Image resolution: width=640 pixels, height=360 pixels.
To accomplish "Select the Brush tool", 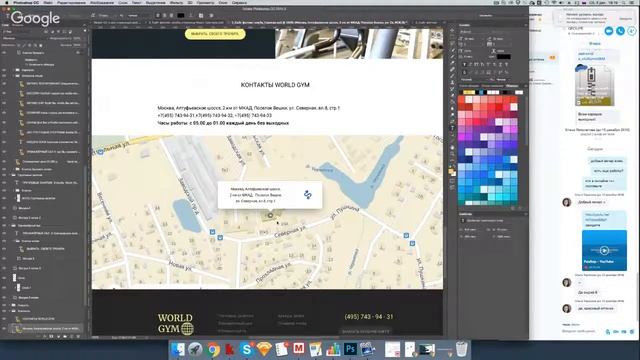I will click(452, 76).
